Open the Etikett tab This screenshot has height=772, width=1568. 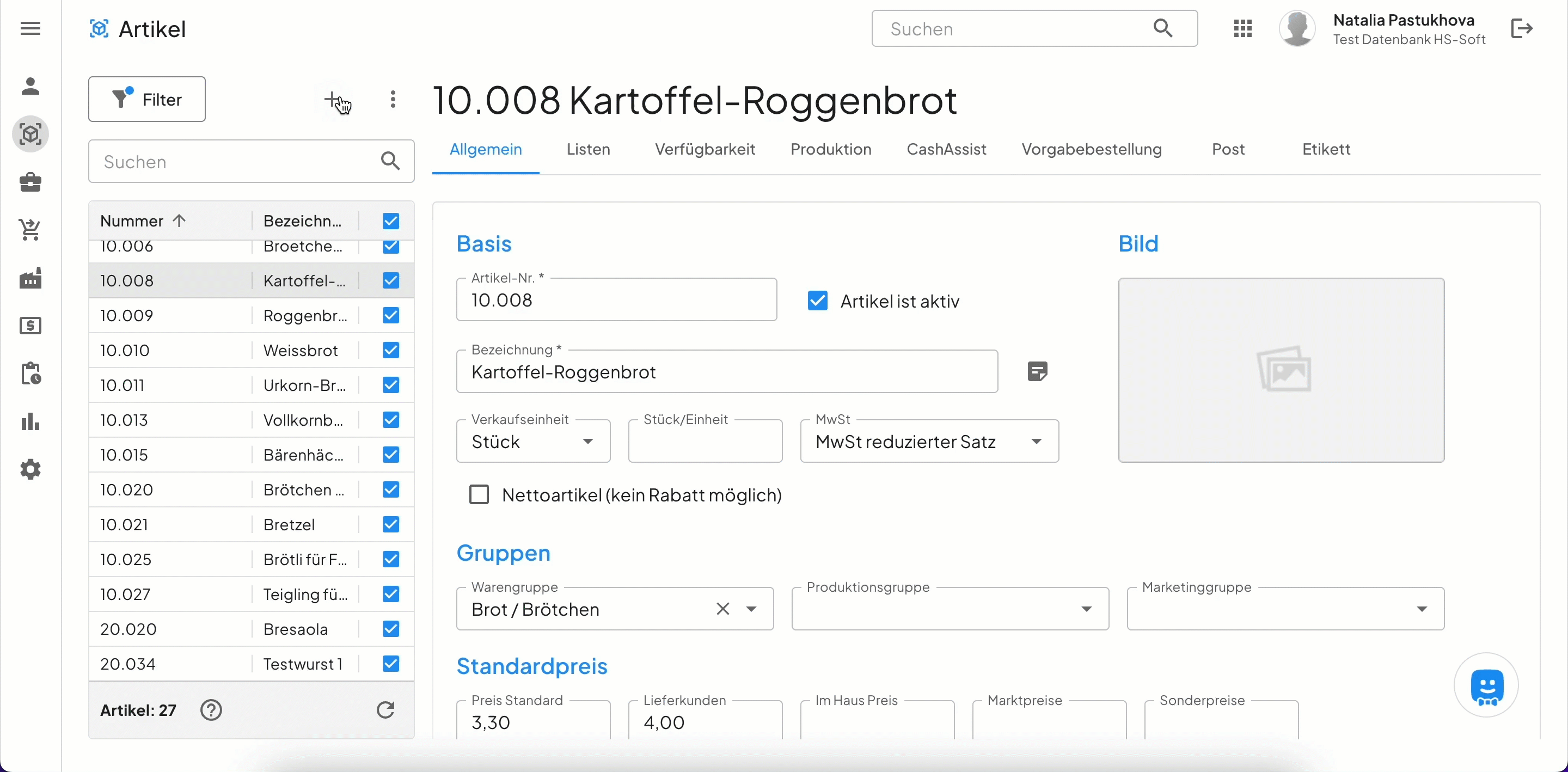1326,149
